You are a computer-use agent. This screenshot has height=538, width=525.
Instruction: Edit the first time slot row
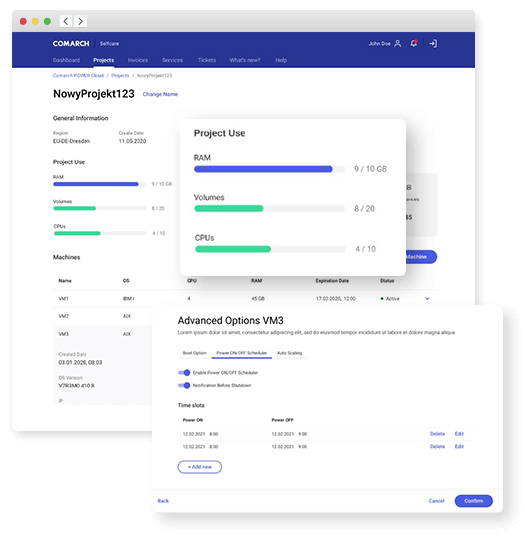click(459, 434)
